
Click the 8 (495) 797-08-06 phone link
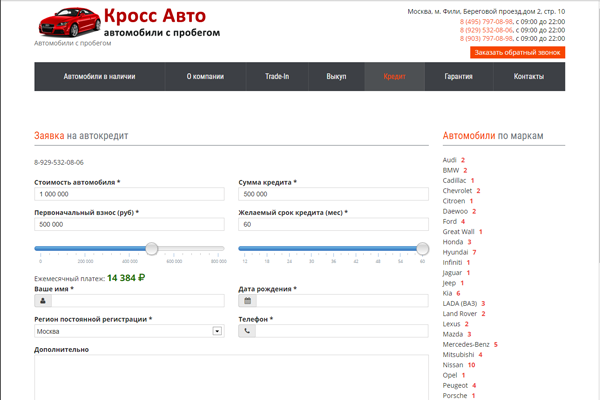click(487, 21)
